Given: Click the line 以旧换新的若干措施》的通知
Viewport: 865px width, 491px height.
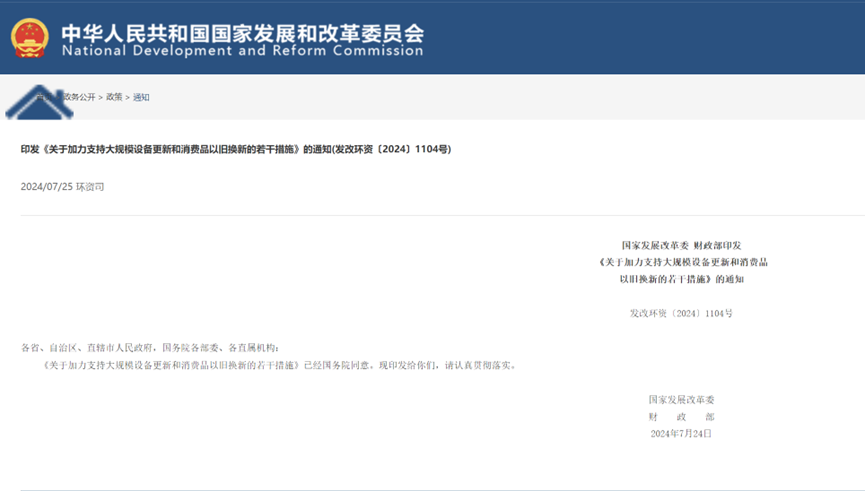Looking at the screenshot, I should [x=681, y=279].
